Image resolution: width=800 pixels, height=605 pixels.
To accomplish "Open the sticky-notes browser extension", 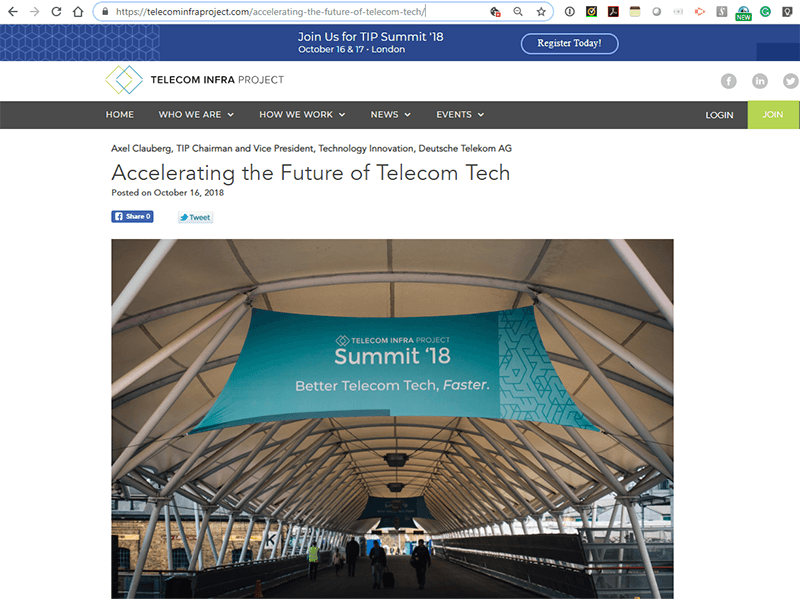I will 633,11.
